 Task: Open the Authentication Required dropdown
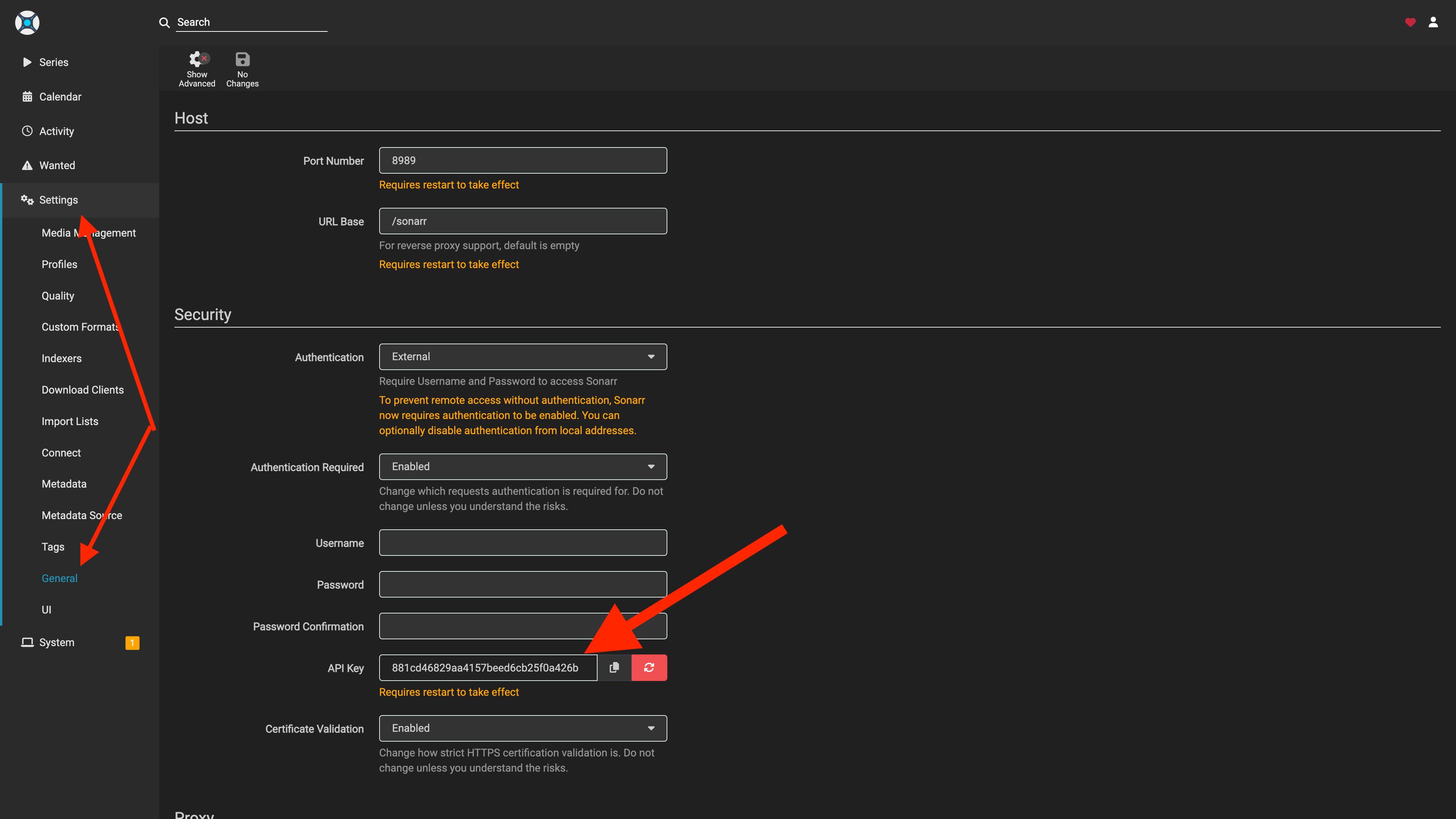click(x=523, y=467)
